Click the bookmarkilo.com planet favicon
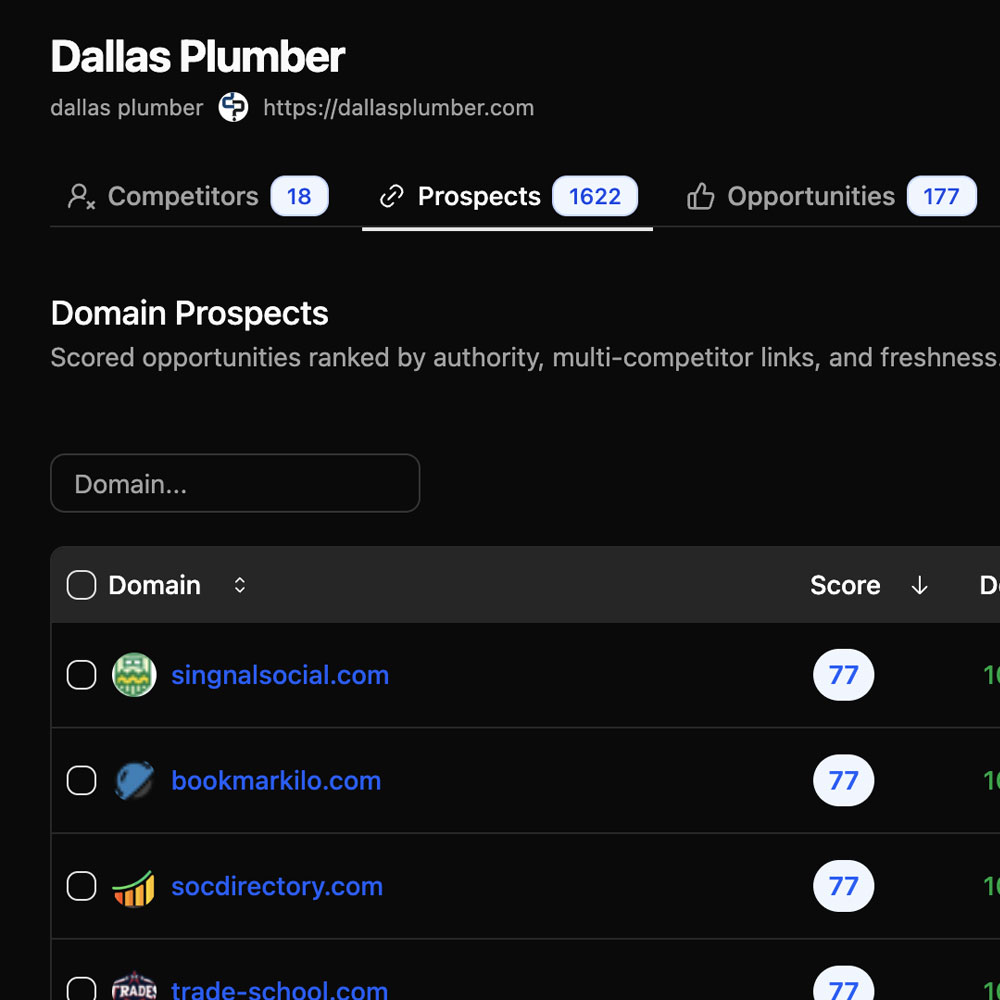Viewport: 1000px width, 1000px height. pos(133,781)
